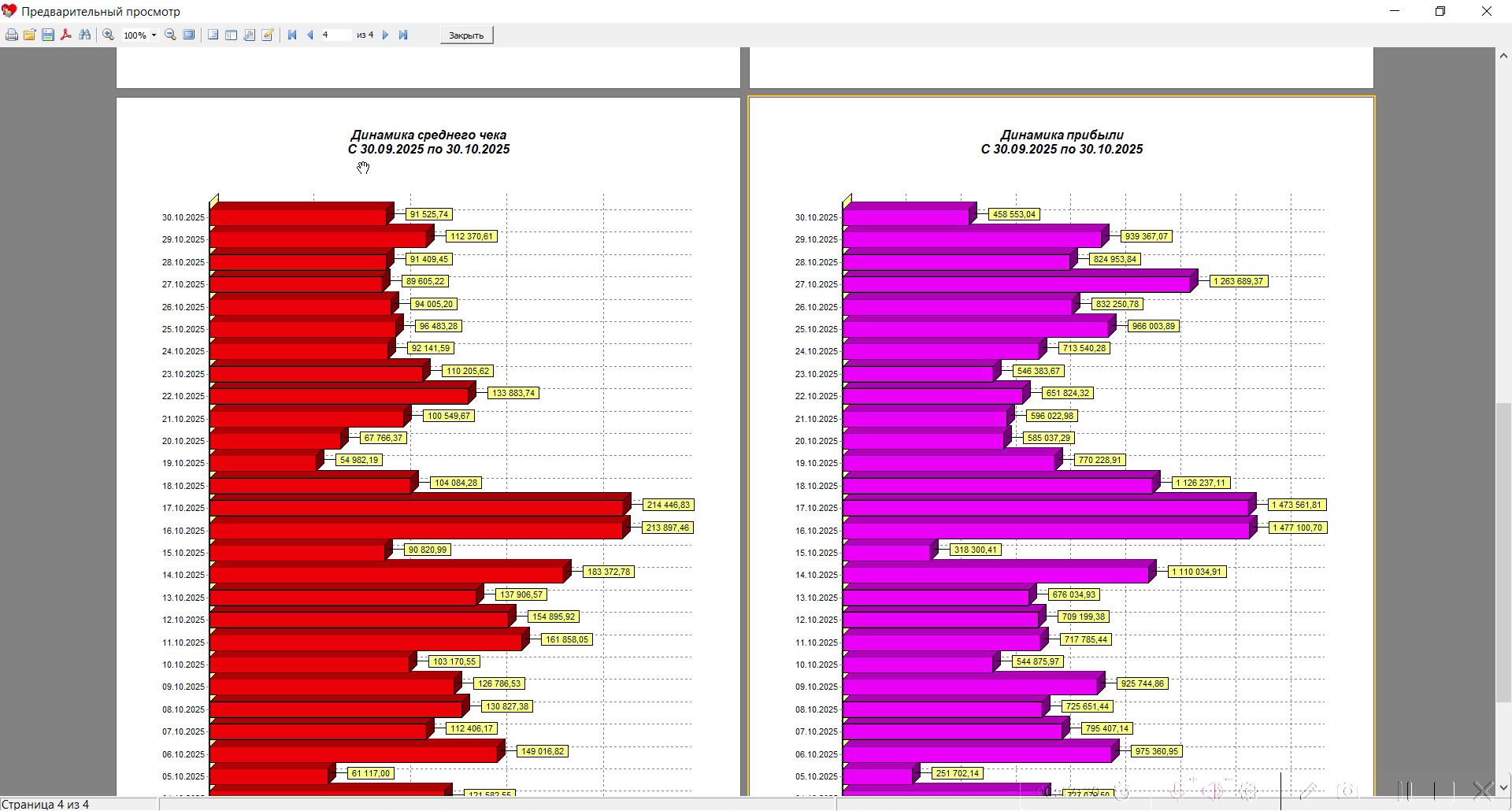Click the 27.10.2025 date in the profit chart

click(x=817, y=285)
